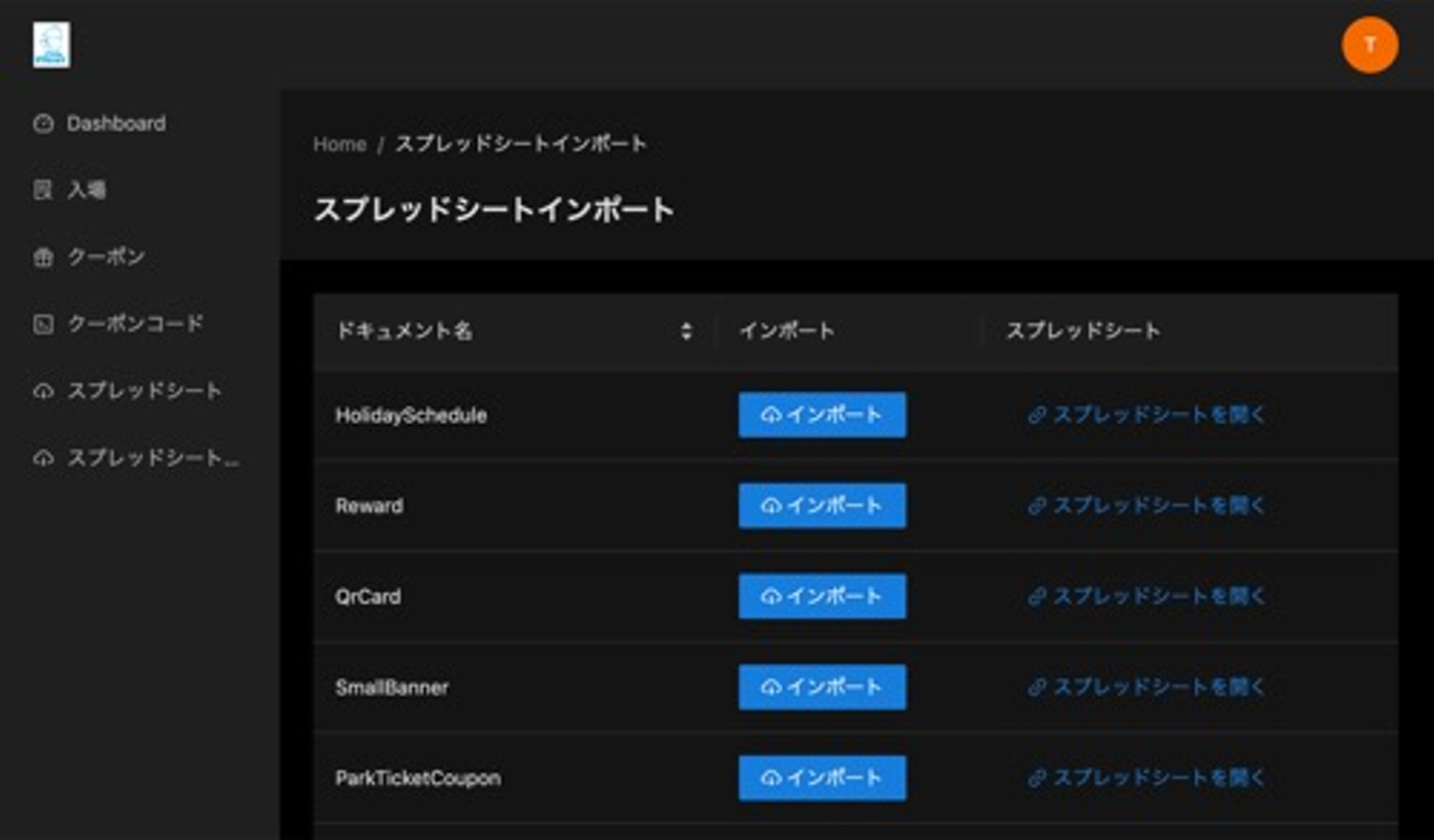Import the Reward document

(822, 506)
